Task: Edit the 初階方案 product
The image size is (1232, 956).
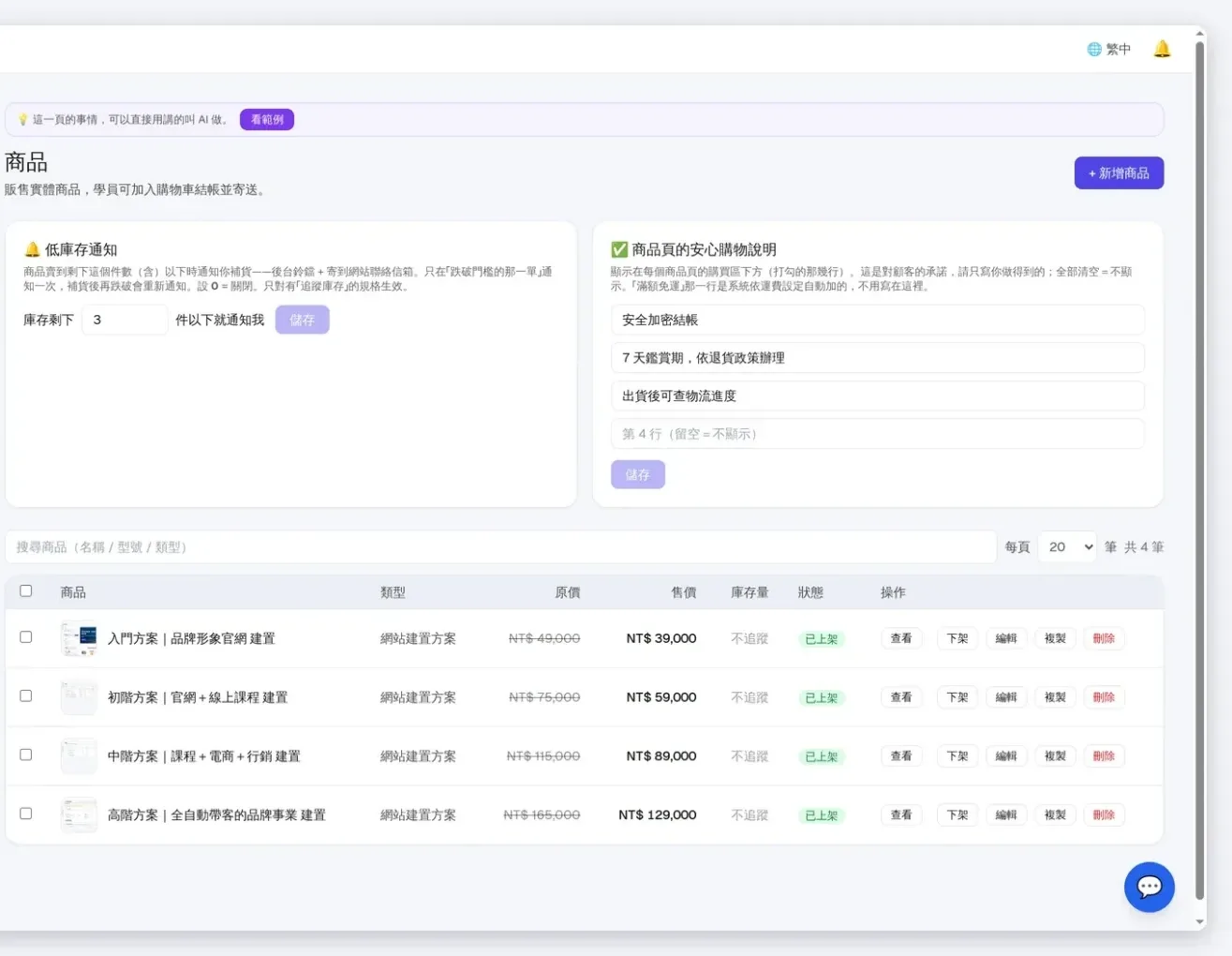Action: coord(1006,697)
